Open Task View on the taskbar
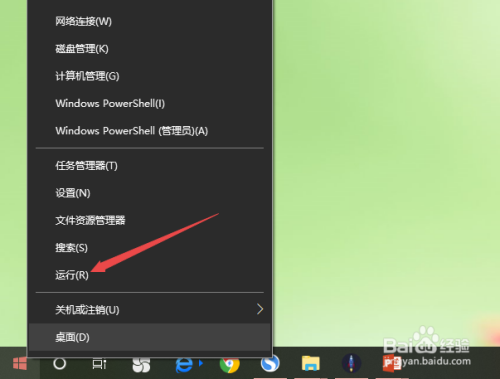Image resolution: width=500 pixels, height=379 pixels. (99, 364)
